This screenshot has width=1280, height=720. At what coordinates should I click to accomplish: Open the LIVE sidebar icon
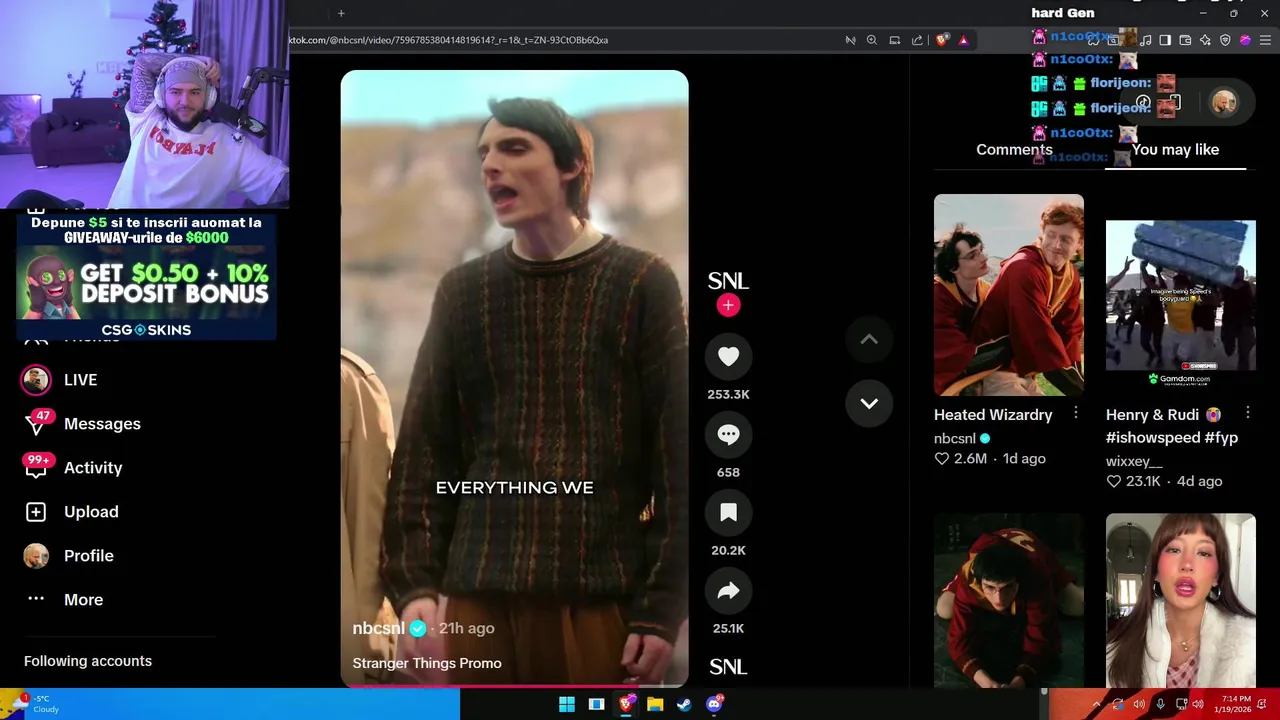36,380
